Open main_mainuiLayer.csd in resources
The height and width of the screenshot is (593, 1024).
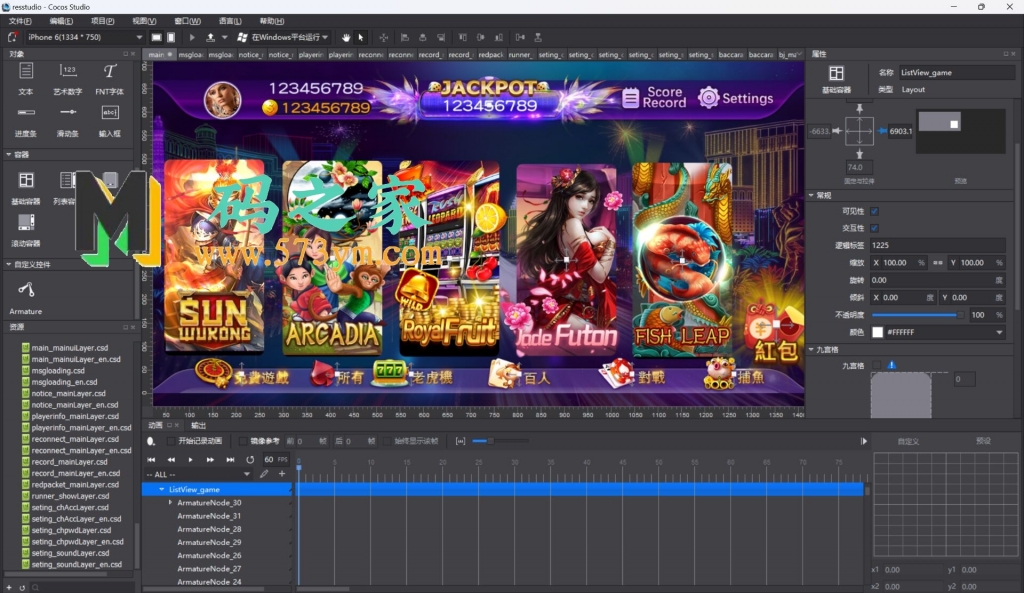[x=70, y=348]
